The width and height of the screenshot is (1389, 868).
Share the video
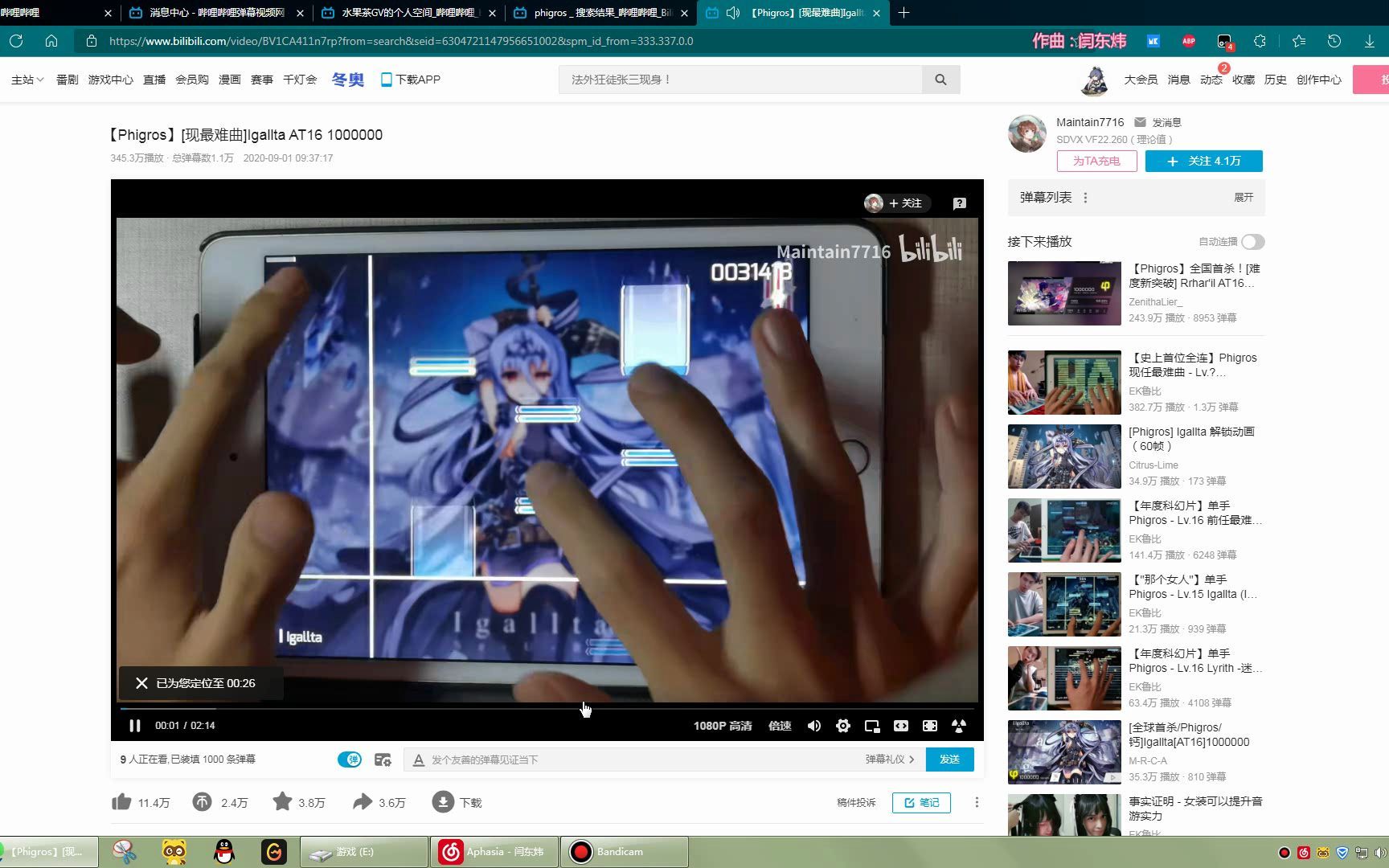pos(363,802)
